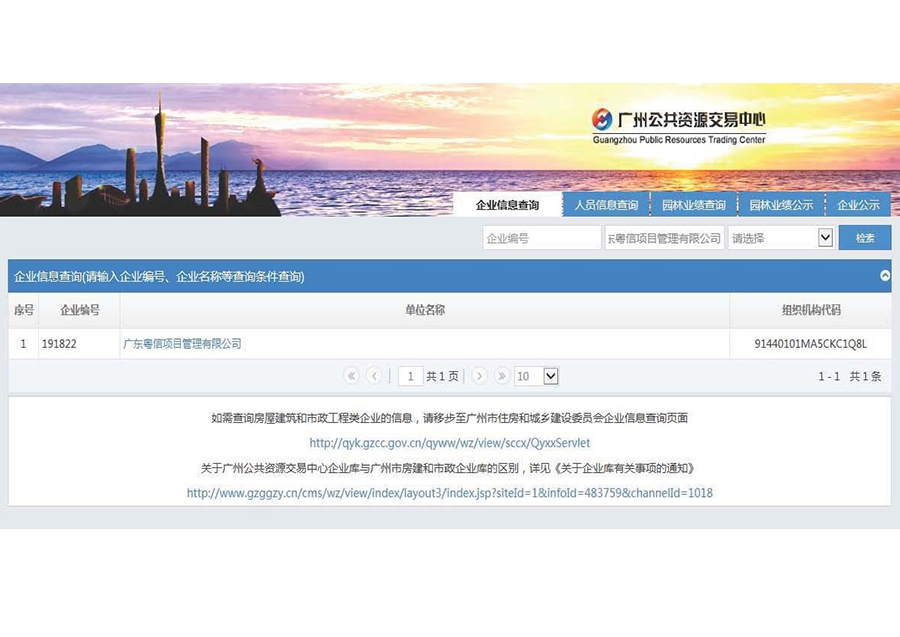Image resolution: width=900 pixels, height=637 pixels.
Task: Collapse the 企业信息查询 results panel
Action: [x=885, y=276]
